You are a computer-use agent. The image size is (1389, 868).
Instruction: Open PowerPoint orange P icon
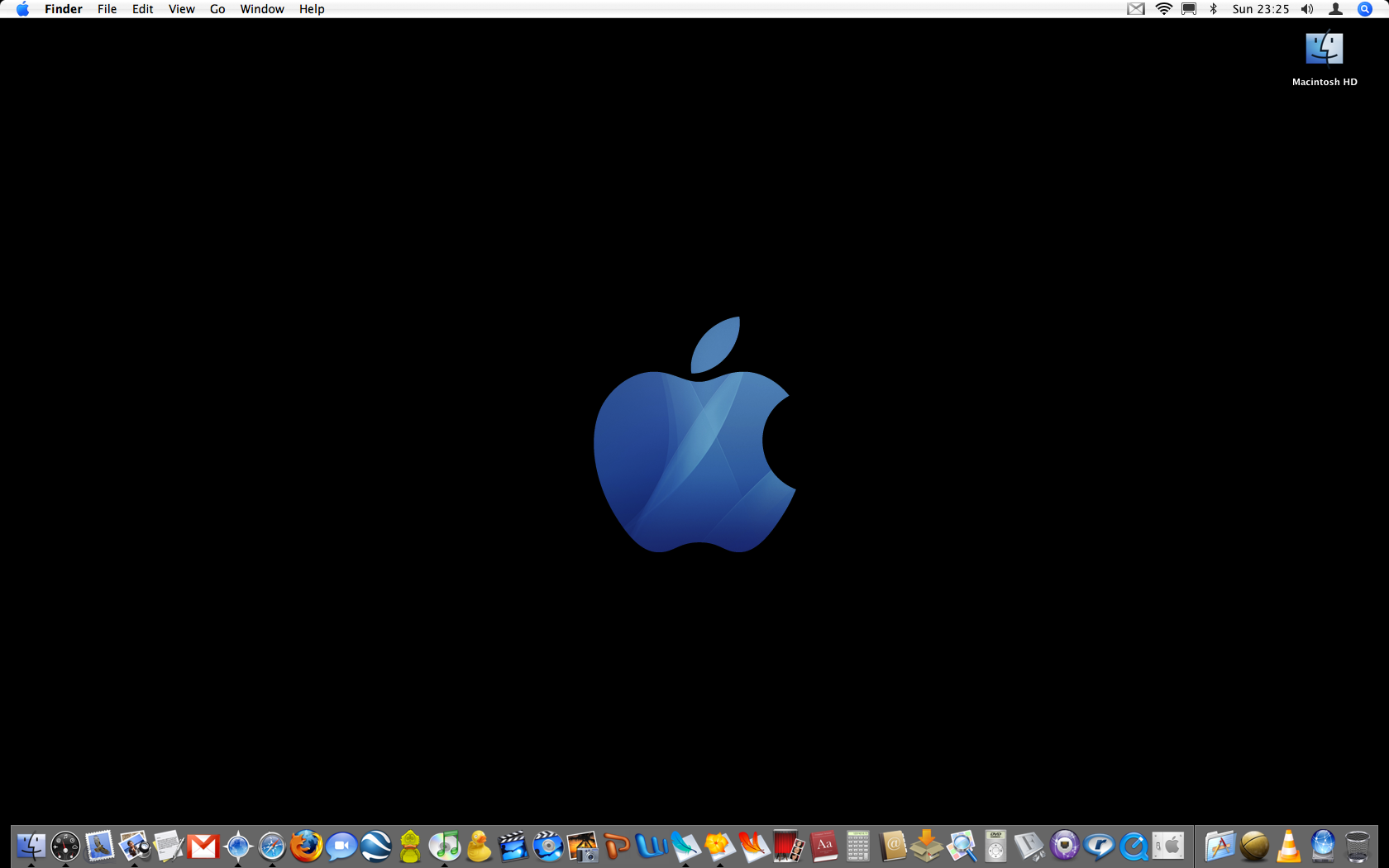point(617,846)
